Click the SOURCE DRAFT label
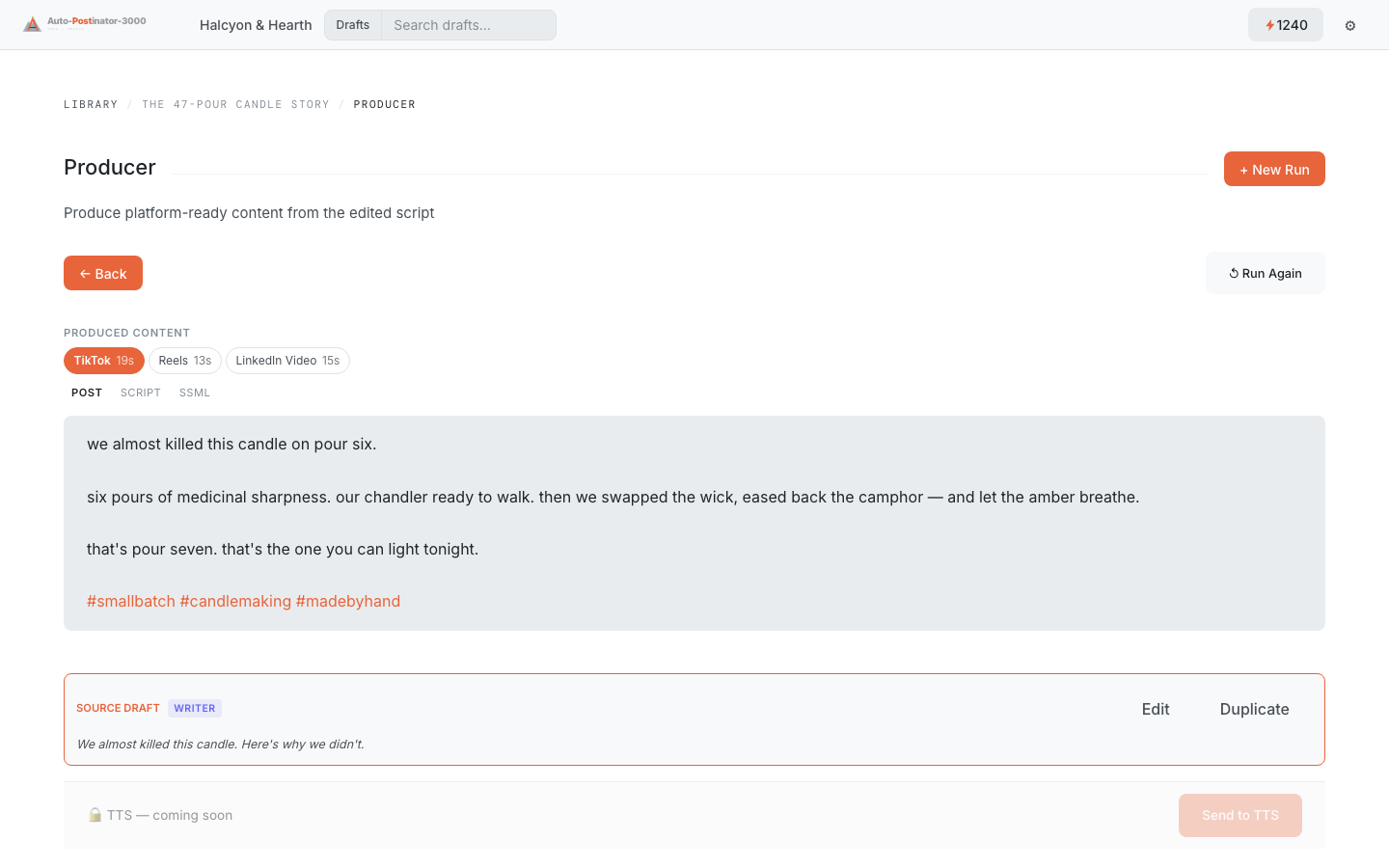This screenshot has width=1389, height=868. click(118, 708)
